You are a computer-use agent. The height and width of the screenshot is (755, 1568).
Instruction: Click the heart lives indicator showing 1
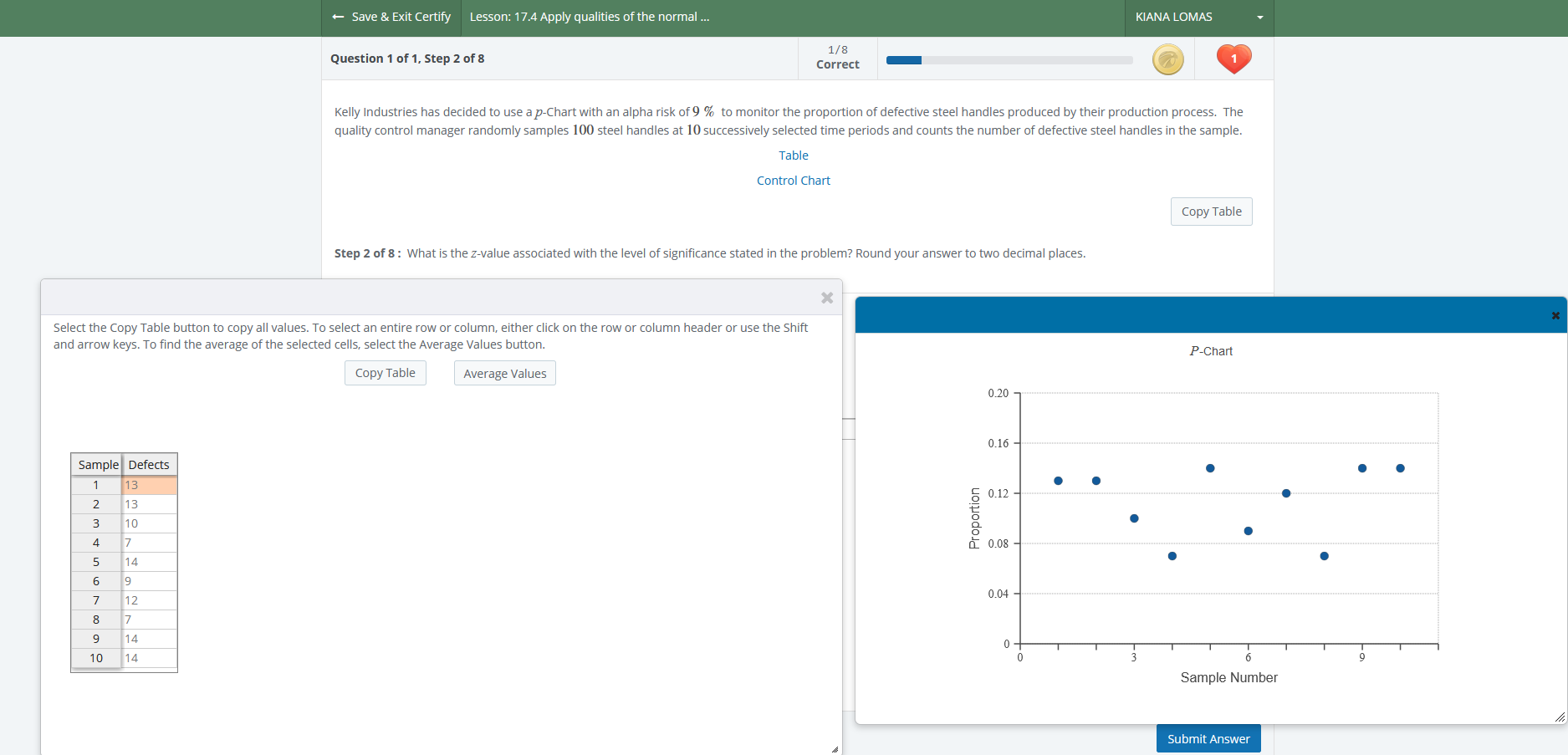pyautogui.click(x=1233, y=59)
